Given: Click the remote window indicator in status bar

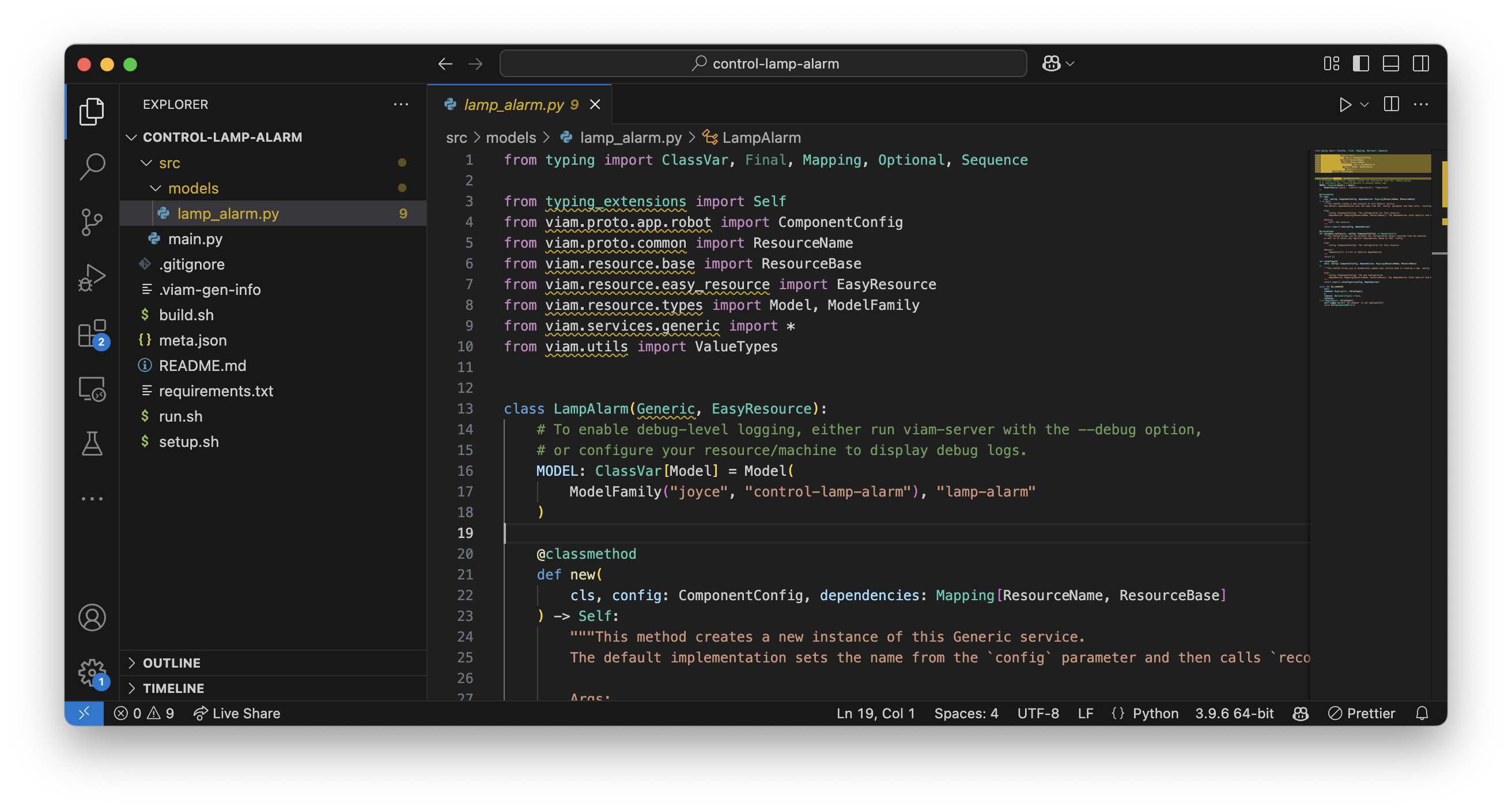Looking at the screenshot, I should coord(84,713).
